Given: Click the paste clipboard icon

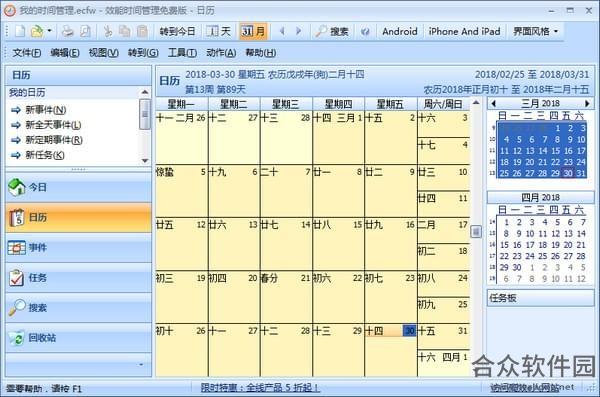Looking at the screenshot, I should click(142, 31).
